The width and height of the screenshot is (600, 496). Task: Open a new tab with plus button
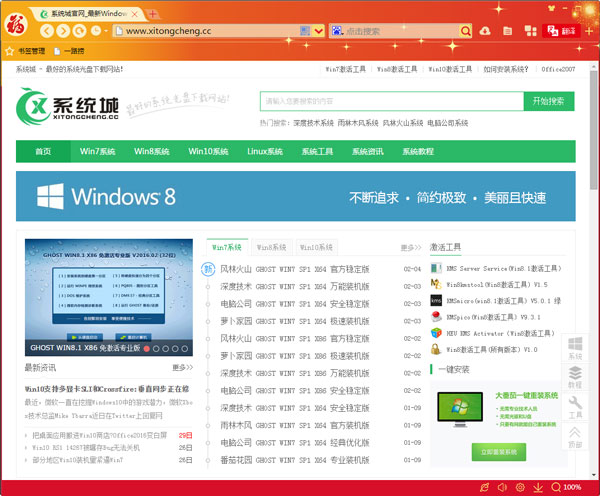pyautogui.click(x=153, y=14)
